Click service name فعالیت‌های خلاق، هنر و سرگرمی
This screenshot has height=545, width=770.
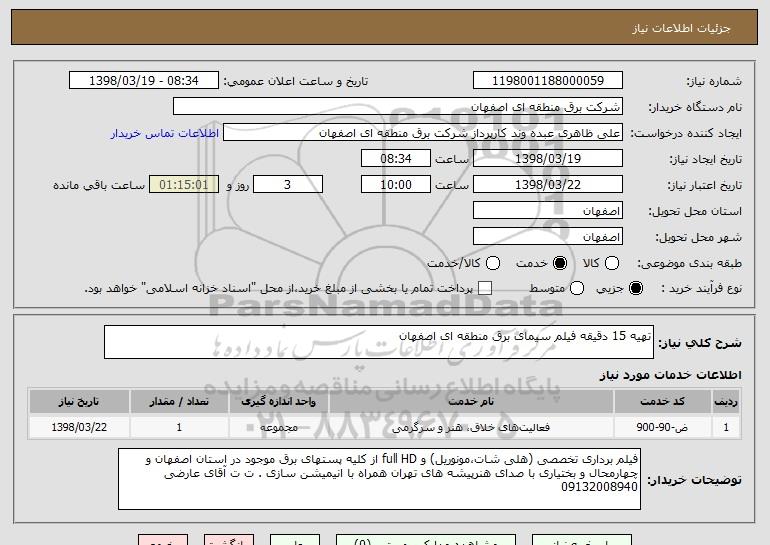[471, 427]
